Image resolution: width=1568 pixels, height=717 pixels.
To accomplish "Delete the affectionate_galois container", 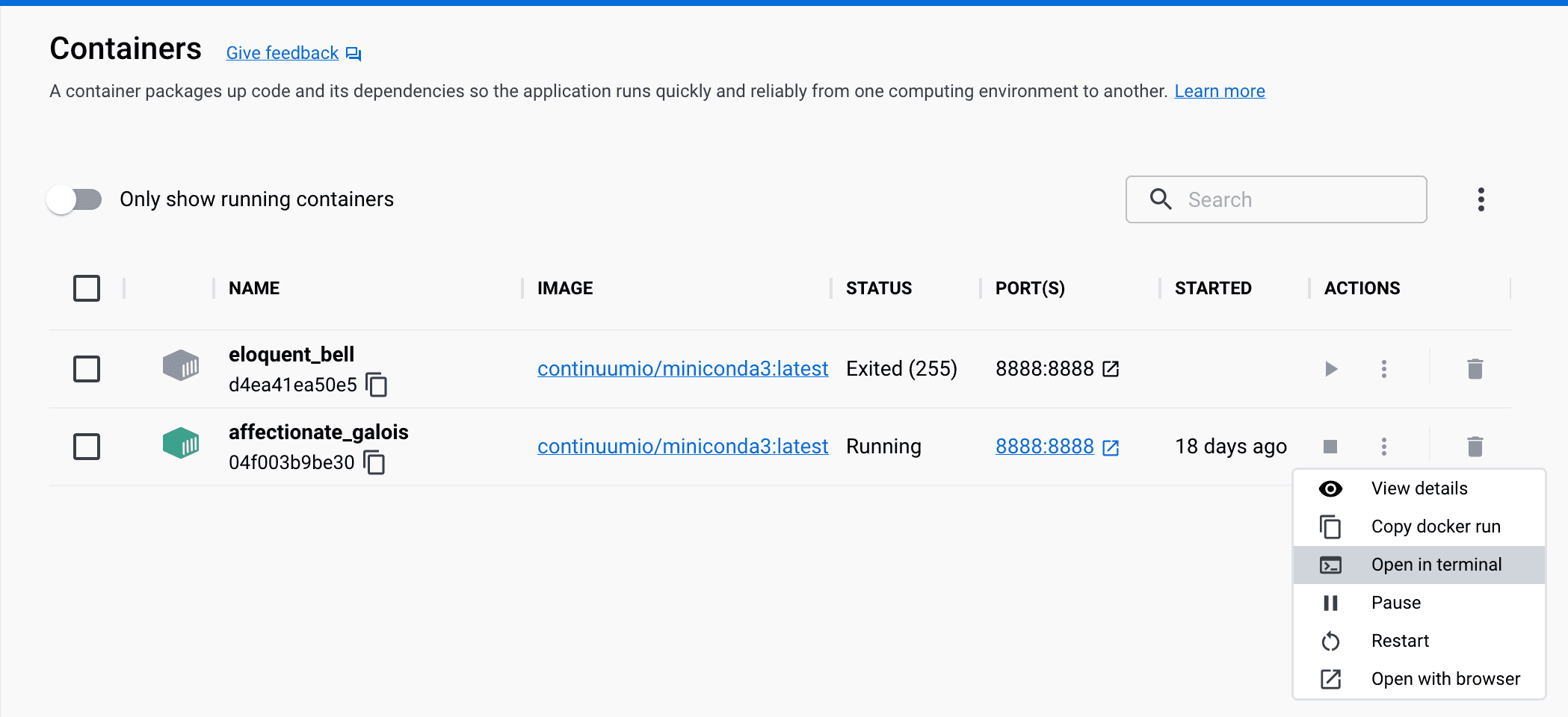I will coord(1475,447).
